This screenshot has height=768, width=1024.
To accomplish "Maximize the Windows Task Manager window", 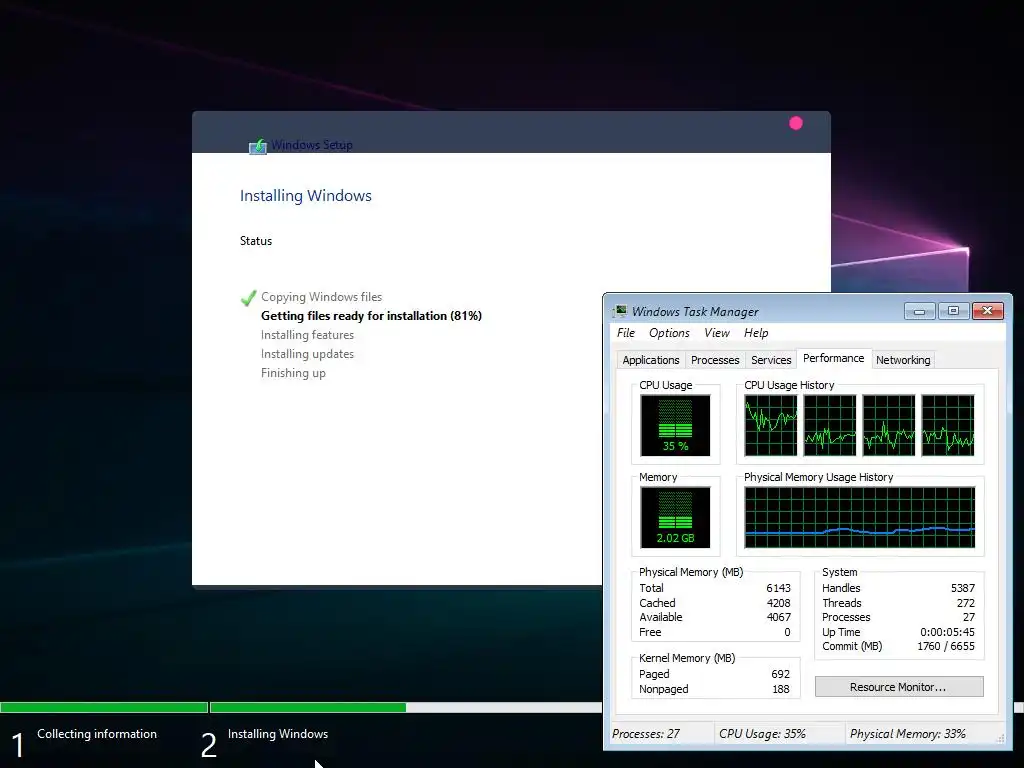I will pos(953,311).
